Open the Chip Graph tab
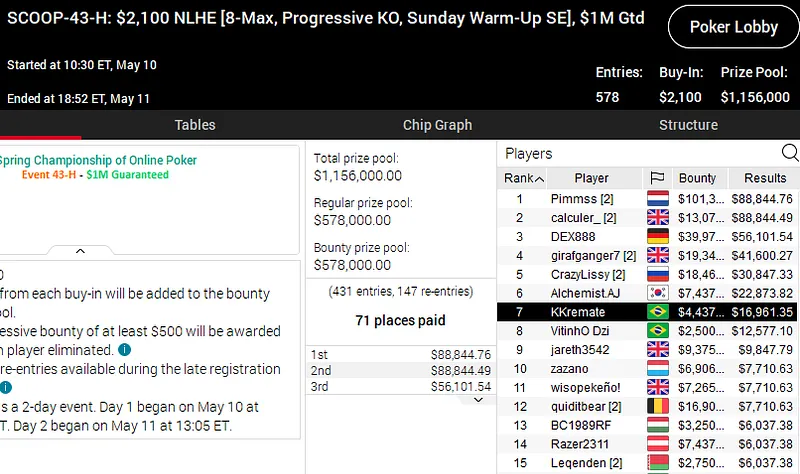 437,125
